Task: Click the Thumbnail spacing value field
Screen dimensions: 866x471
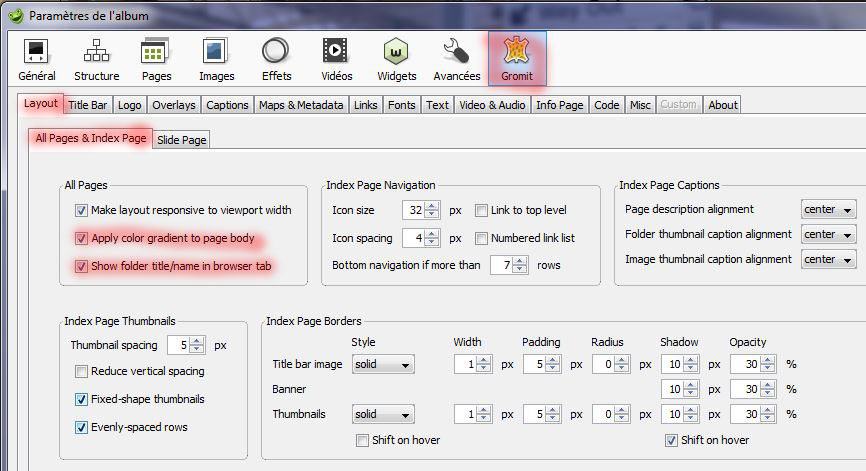Action: tap(179, 345)
